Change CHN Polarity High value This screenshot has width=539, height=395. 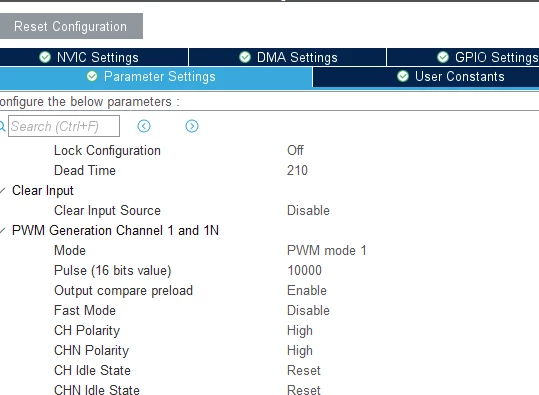point(300,350)
